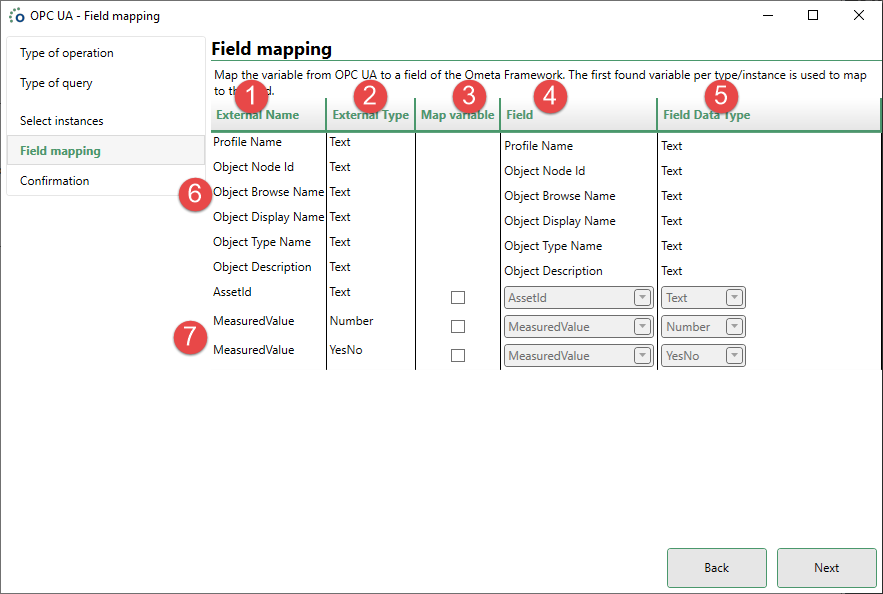Enable Map variable checkbox for AssetId
The image size is (883, 594).
coord(458,298)
